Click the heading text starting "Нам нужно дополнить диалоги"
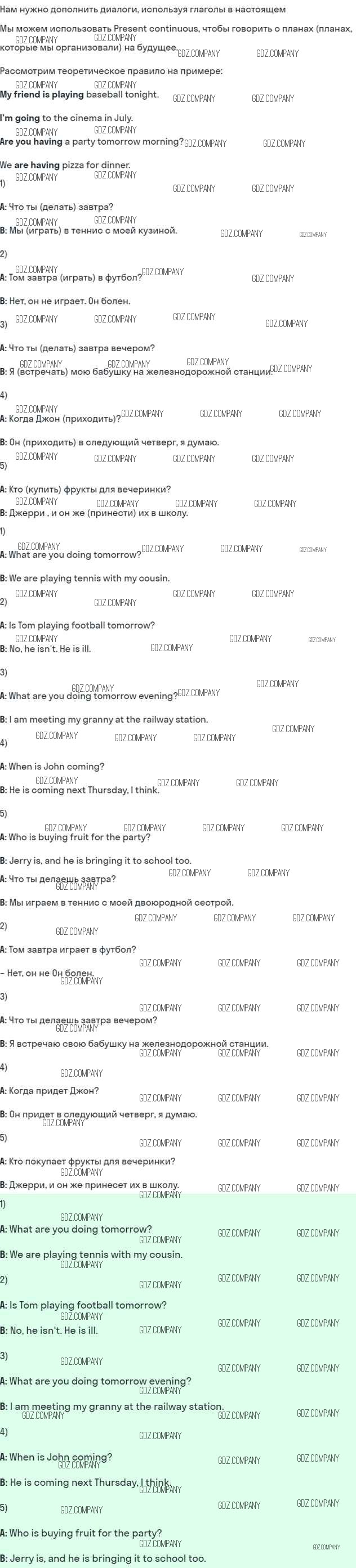 pos(143,9)
